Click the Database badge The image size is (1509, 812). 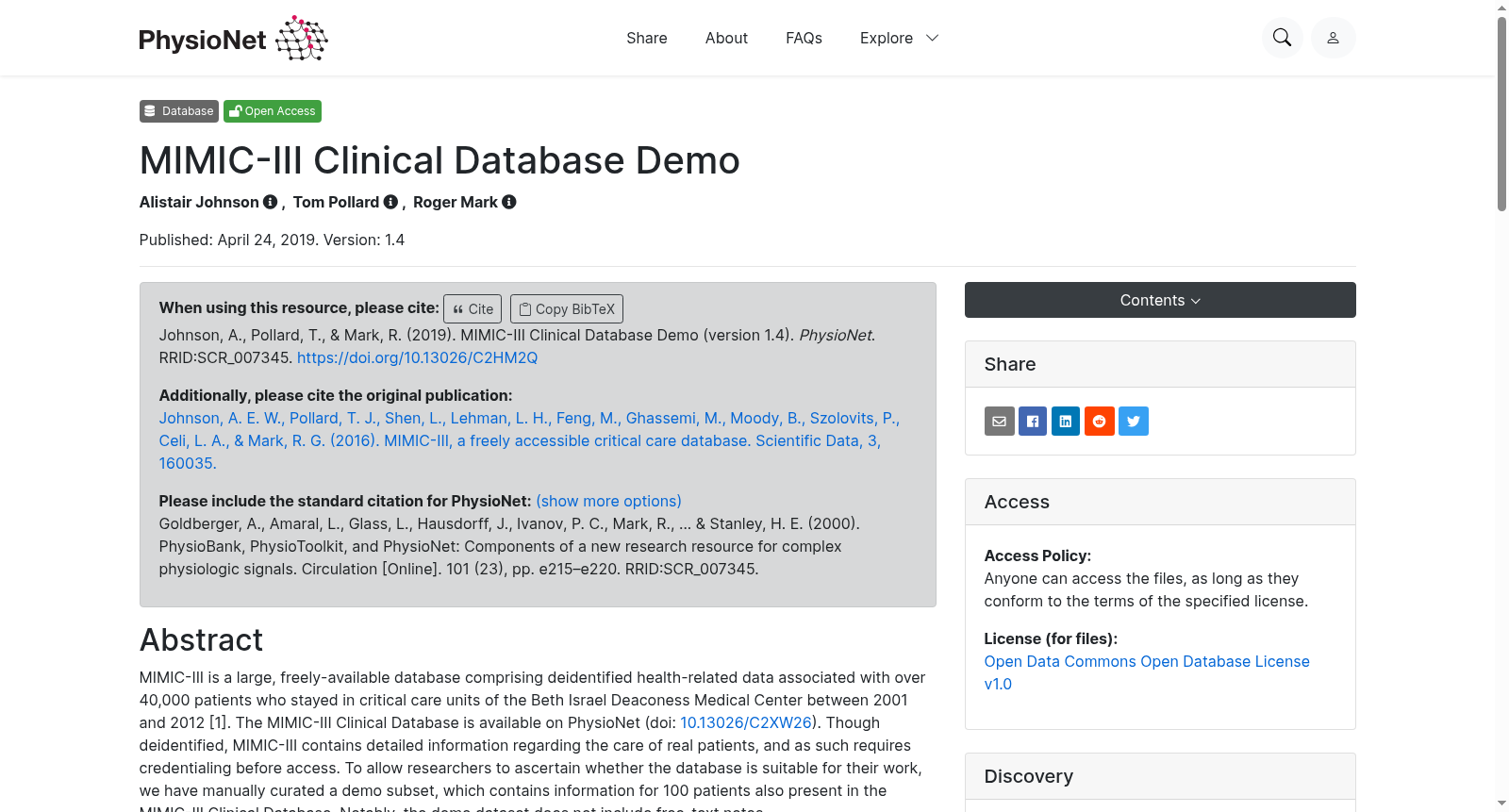tap(179, 111)
